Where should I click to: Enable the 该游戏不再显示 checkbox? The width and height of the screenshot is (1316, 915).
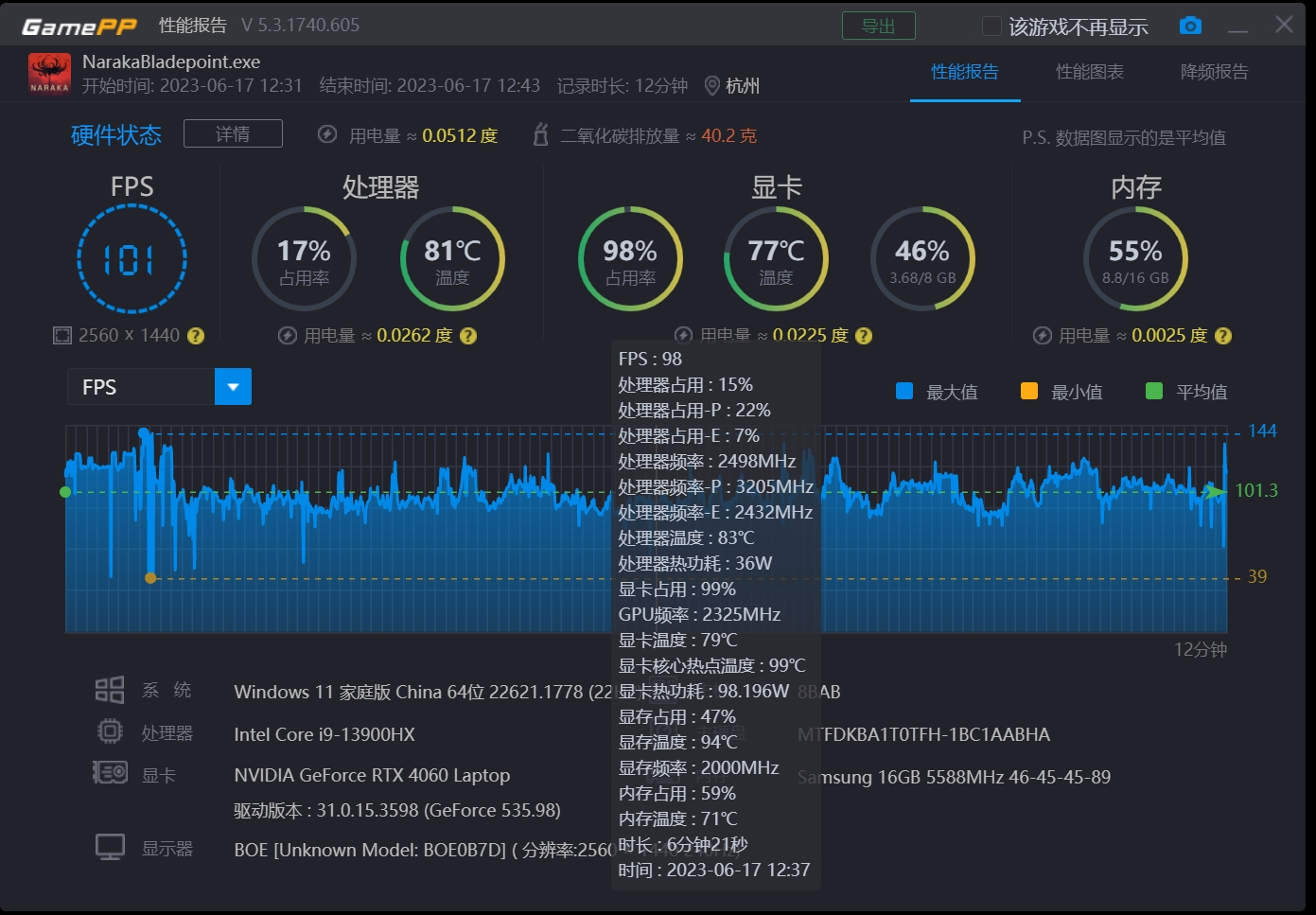pyautogui.click(x=992, y=27)
